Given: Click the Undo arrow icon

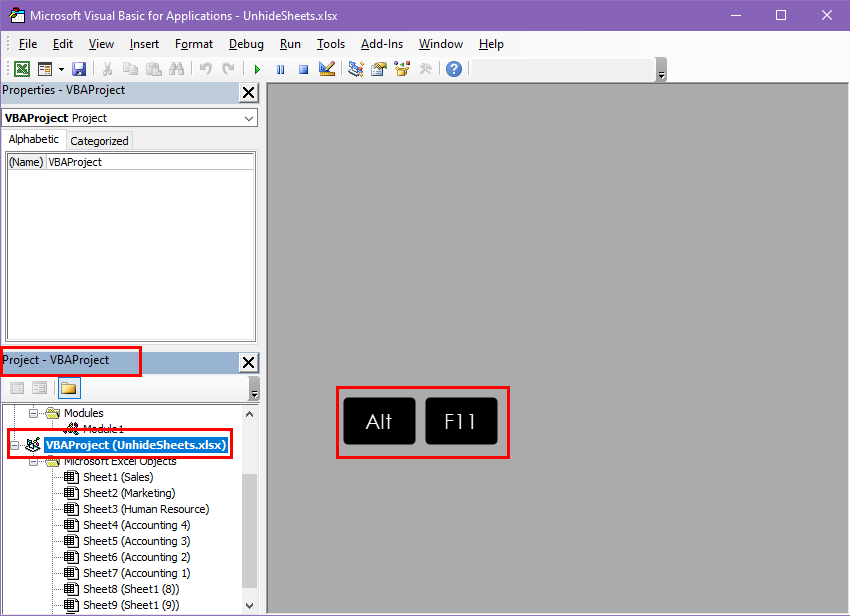Looking at the screenshot, I should tap(205, 69).
